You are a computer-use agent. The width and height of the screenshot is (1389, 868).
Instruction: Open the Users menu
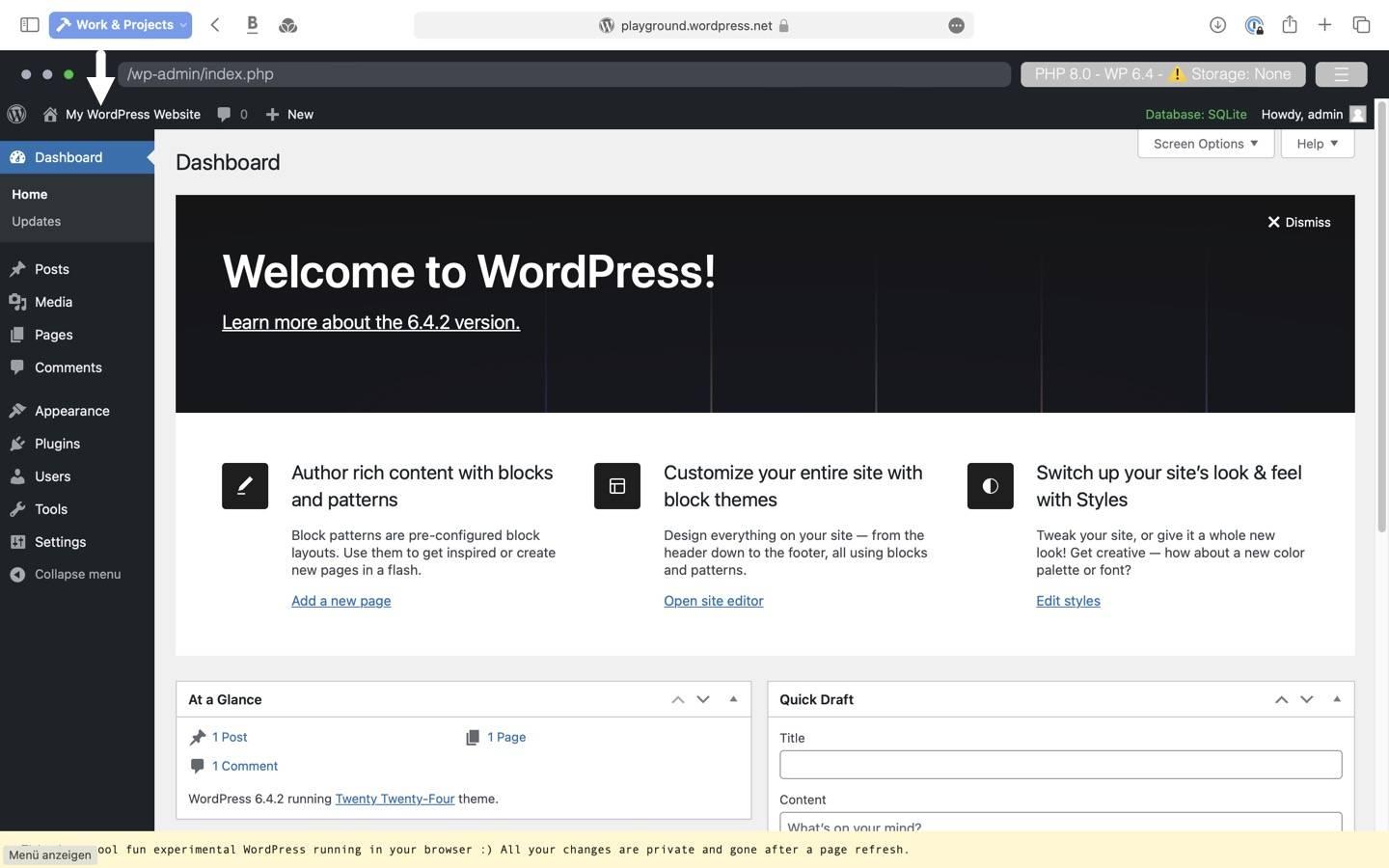pyautogui.click(x=77, y=476)
